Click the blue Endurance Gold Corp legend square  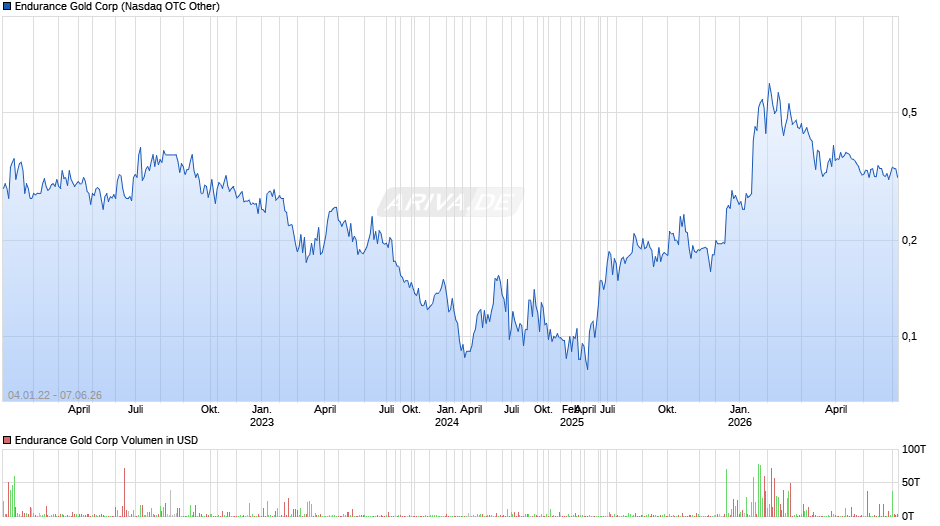(7, 7)
